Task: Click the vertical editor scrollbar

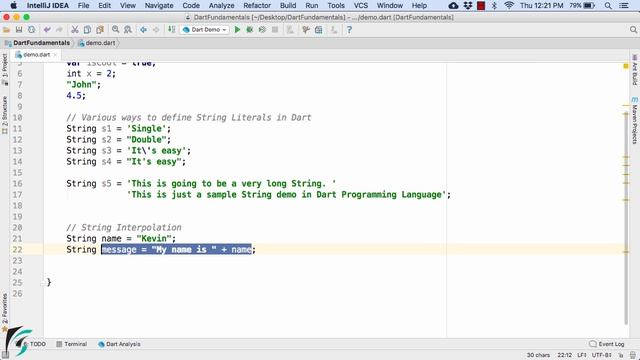Action: tap(626, 218)
